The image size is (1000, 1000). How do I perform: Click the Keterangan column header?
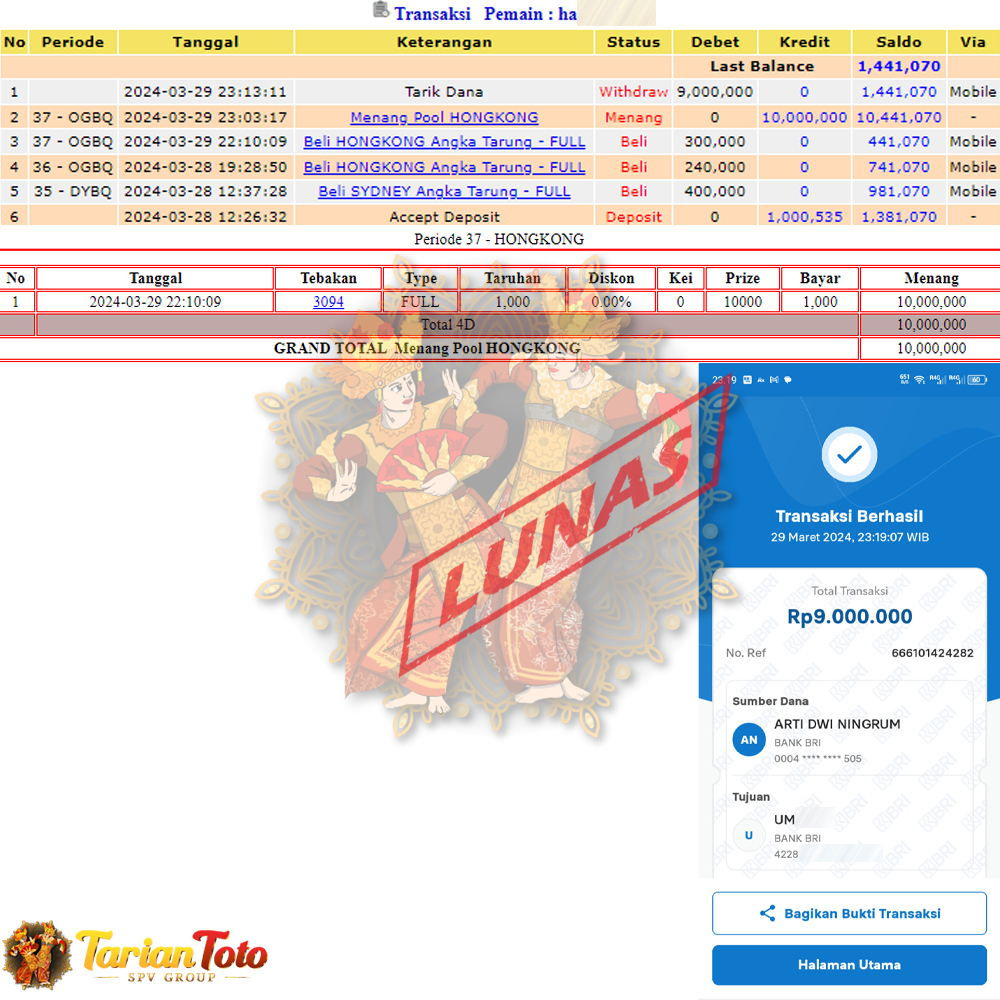pyautogui.click(x=444, y=42)
